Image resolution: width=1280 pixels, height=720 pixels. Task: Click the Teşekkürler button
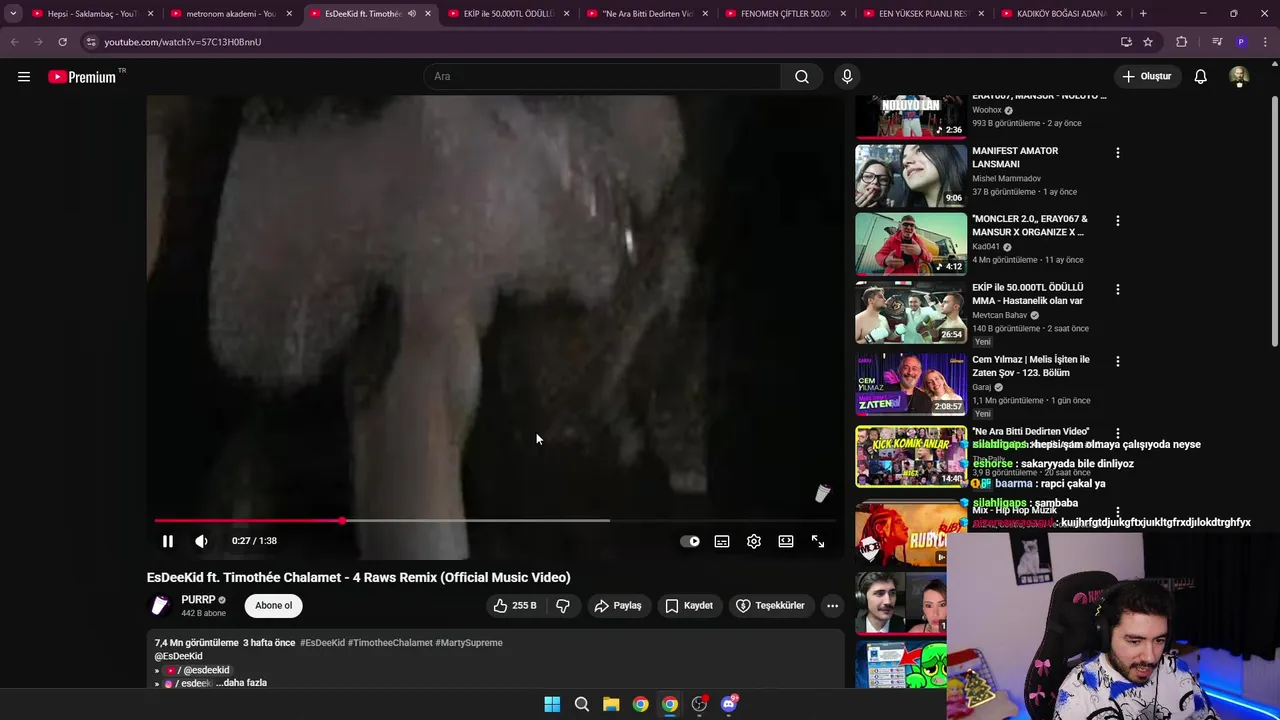pyautogui.click(x=770, y=605)
